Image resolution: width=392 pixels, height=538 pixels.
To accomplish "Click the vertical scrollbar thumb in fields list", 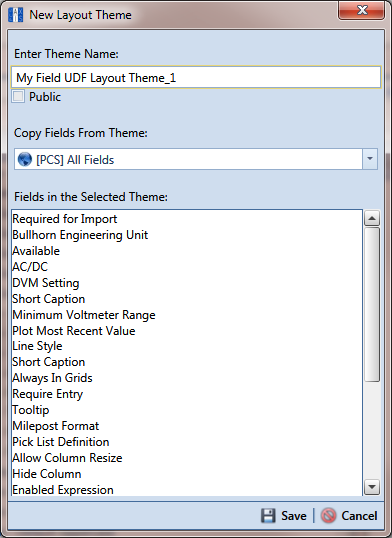I will click(x=372, y=304).
